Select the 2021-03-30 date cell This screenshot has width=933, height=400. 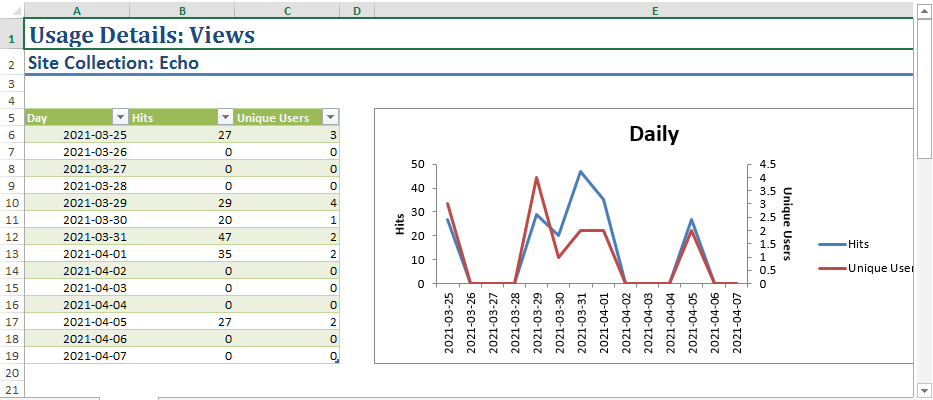point(77,220)
